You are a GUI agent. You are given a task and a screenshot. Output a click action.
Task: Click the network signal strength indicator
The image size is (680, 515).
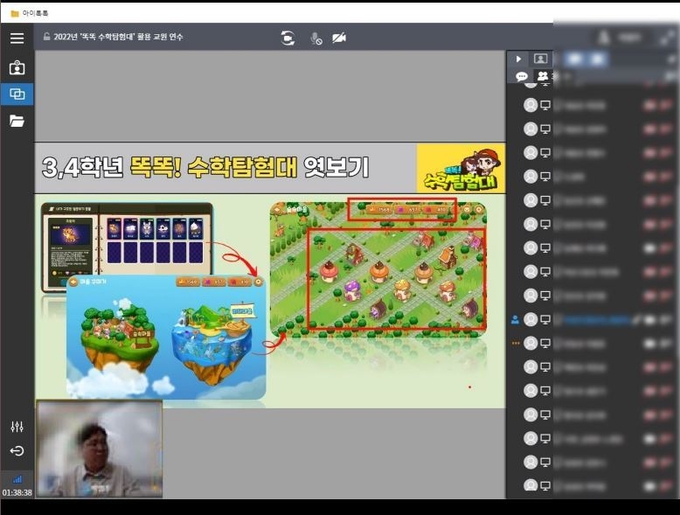[x=17, y=479]
